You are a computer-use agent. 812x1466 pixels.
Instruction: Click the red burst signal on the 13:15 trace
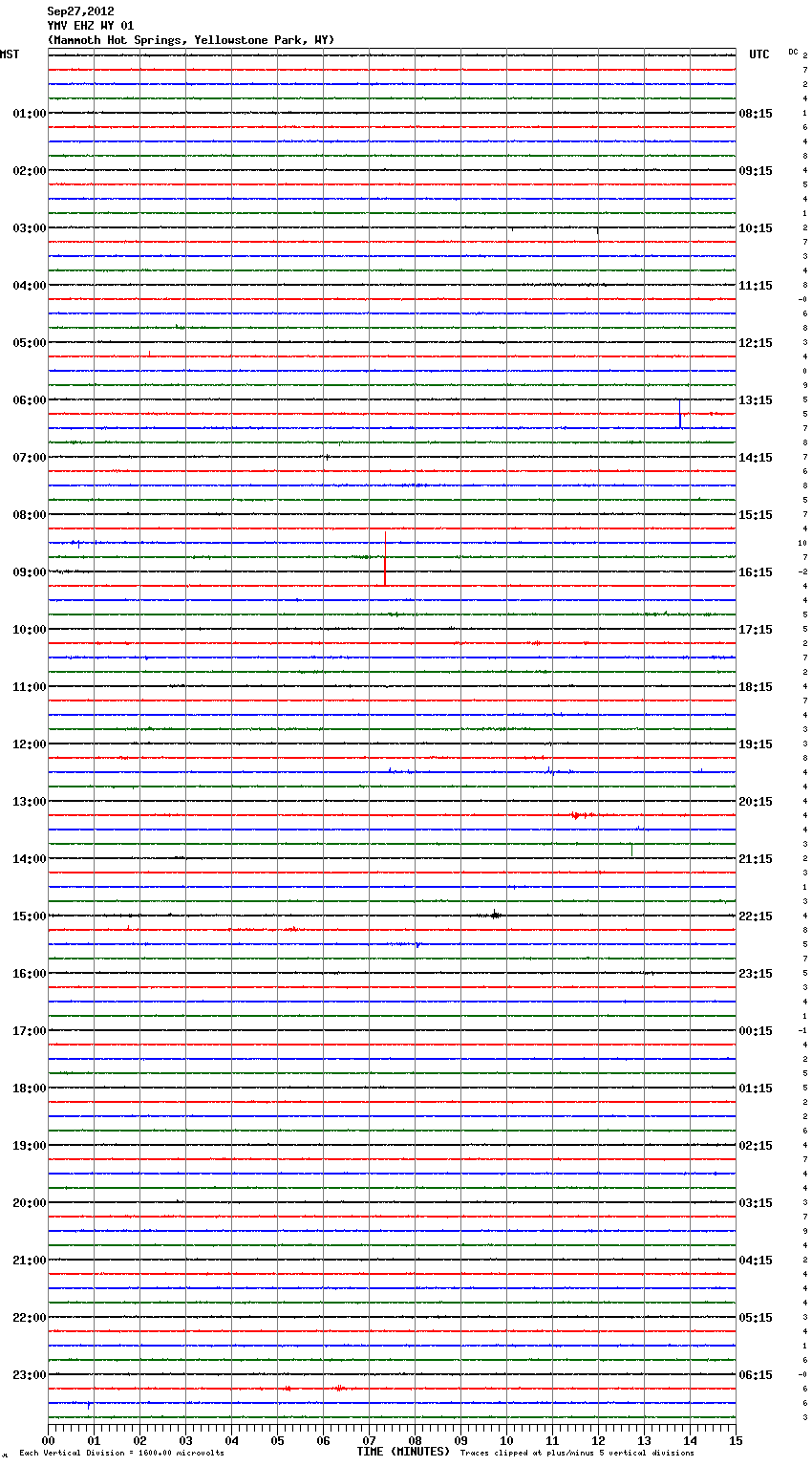coord(580,815)
